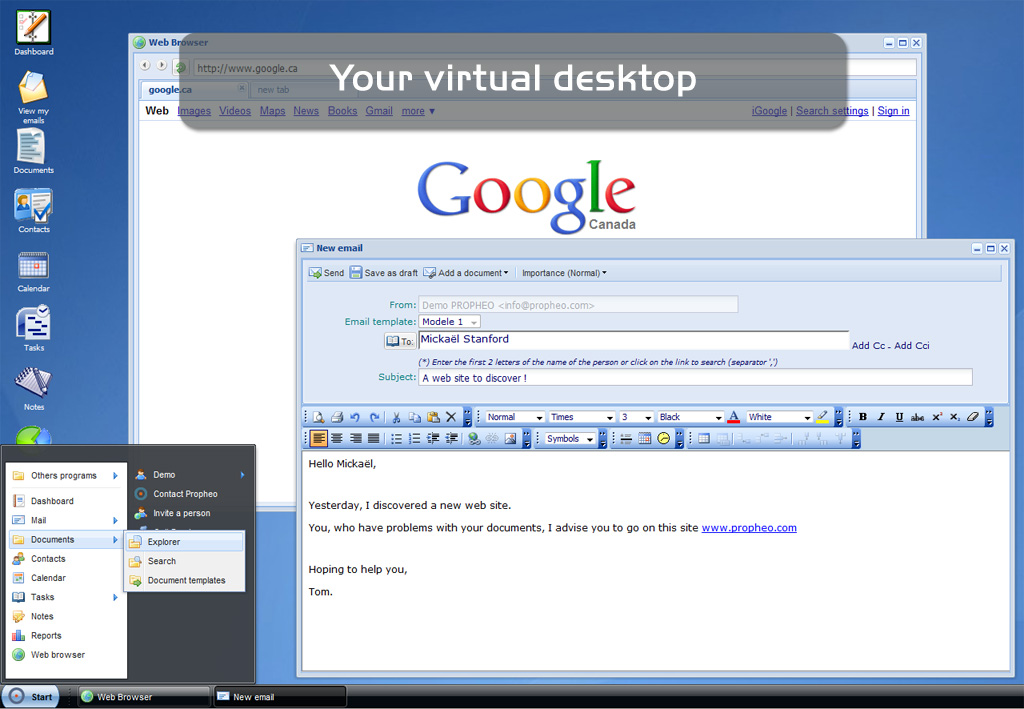Open print preview in the email editor toolbar
The width and height of the screenshot is (1024, 709).
pyautogui.click(x=319, y=417)
